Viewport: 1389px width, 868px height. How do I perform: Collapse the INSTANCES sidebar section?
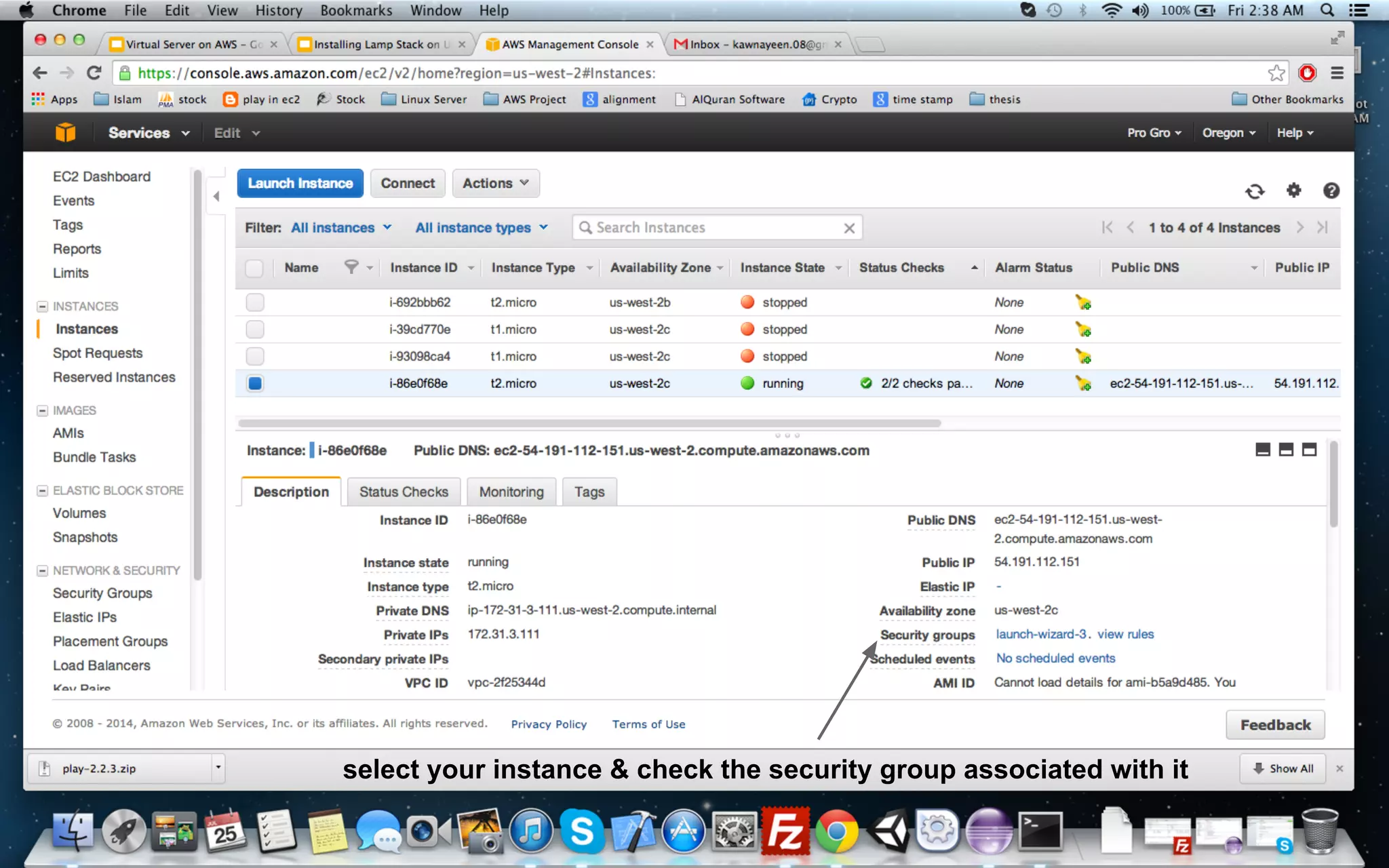click(x=42, y=307)
